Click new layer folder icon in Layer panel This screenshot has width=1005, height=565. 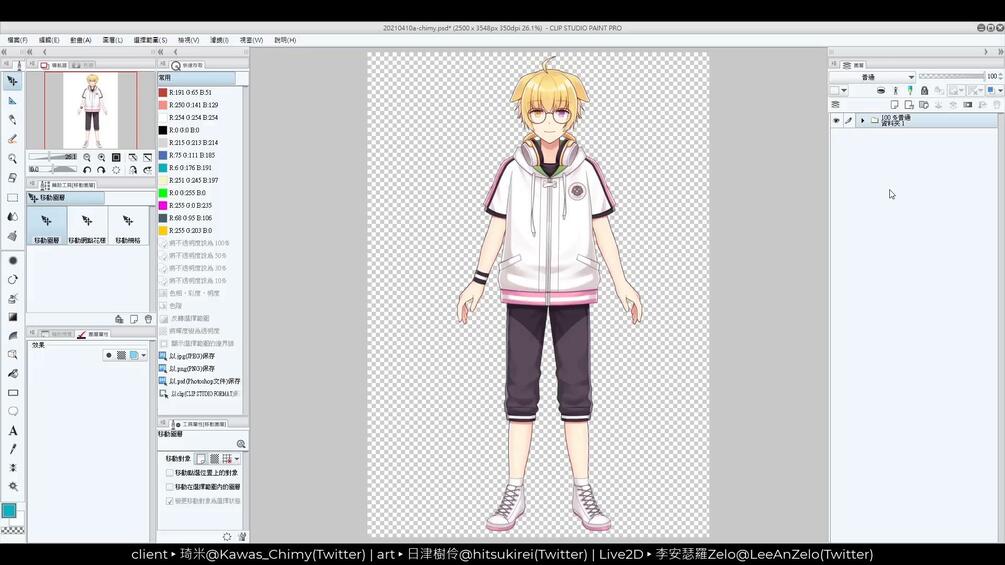(924, 104)
